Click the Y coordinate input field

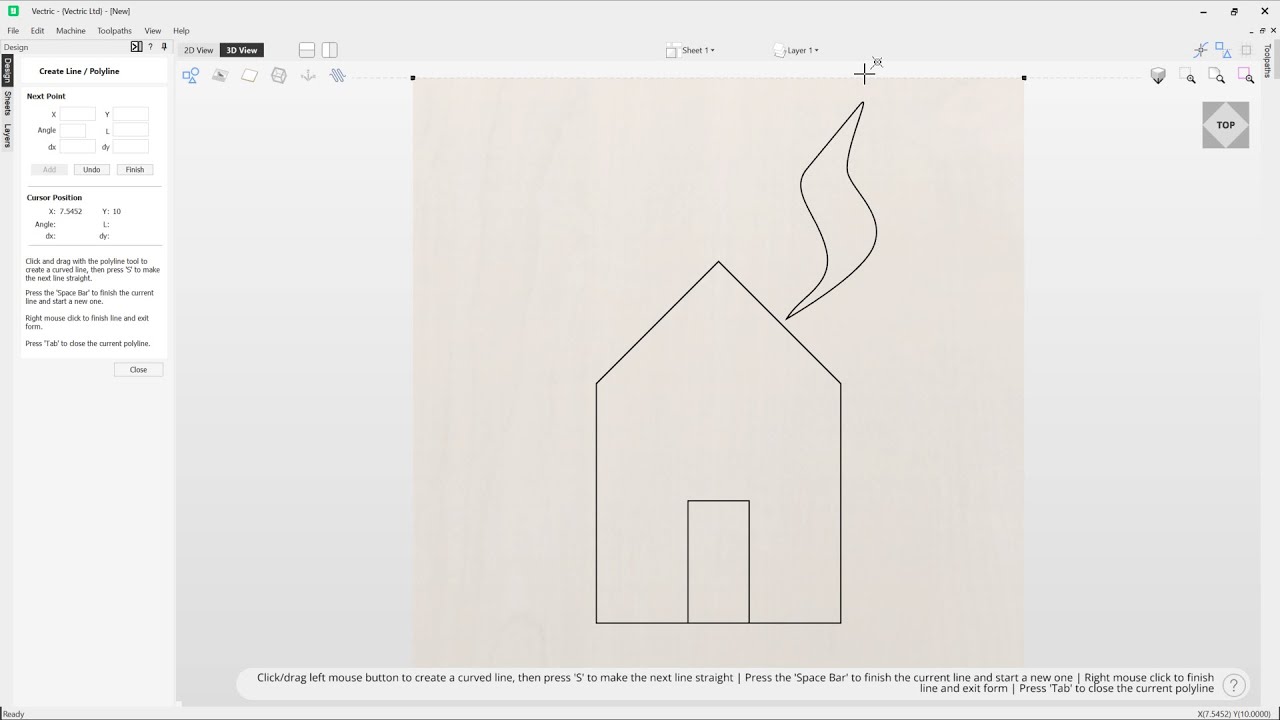click(x=131, y=114)
